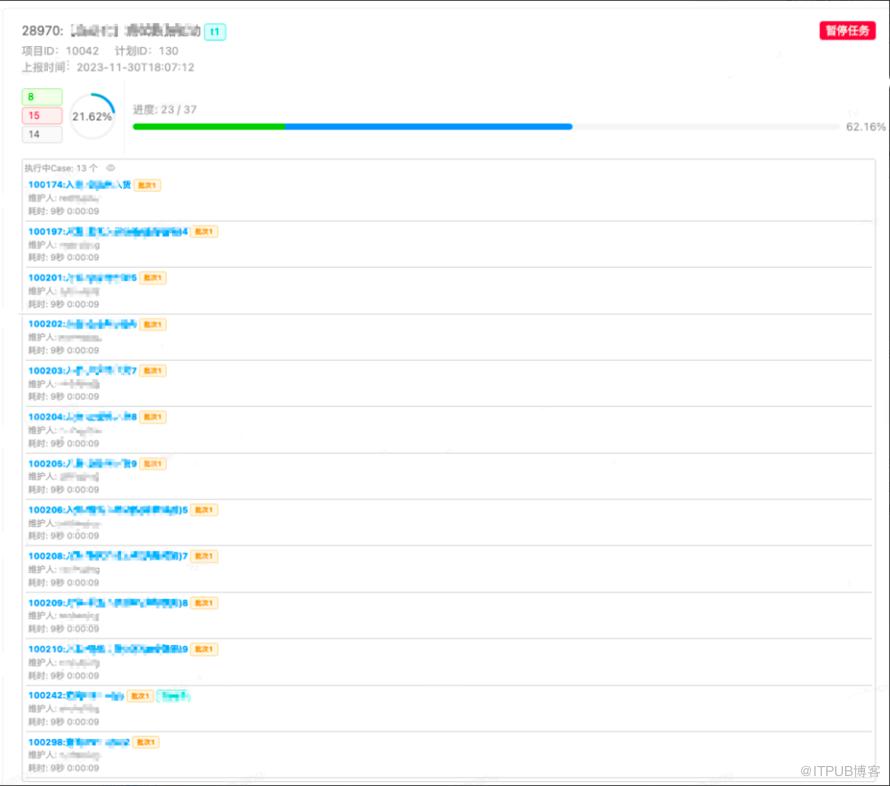Click the 执行中Case: 13 个 header text

(61, 168)
